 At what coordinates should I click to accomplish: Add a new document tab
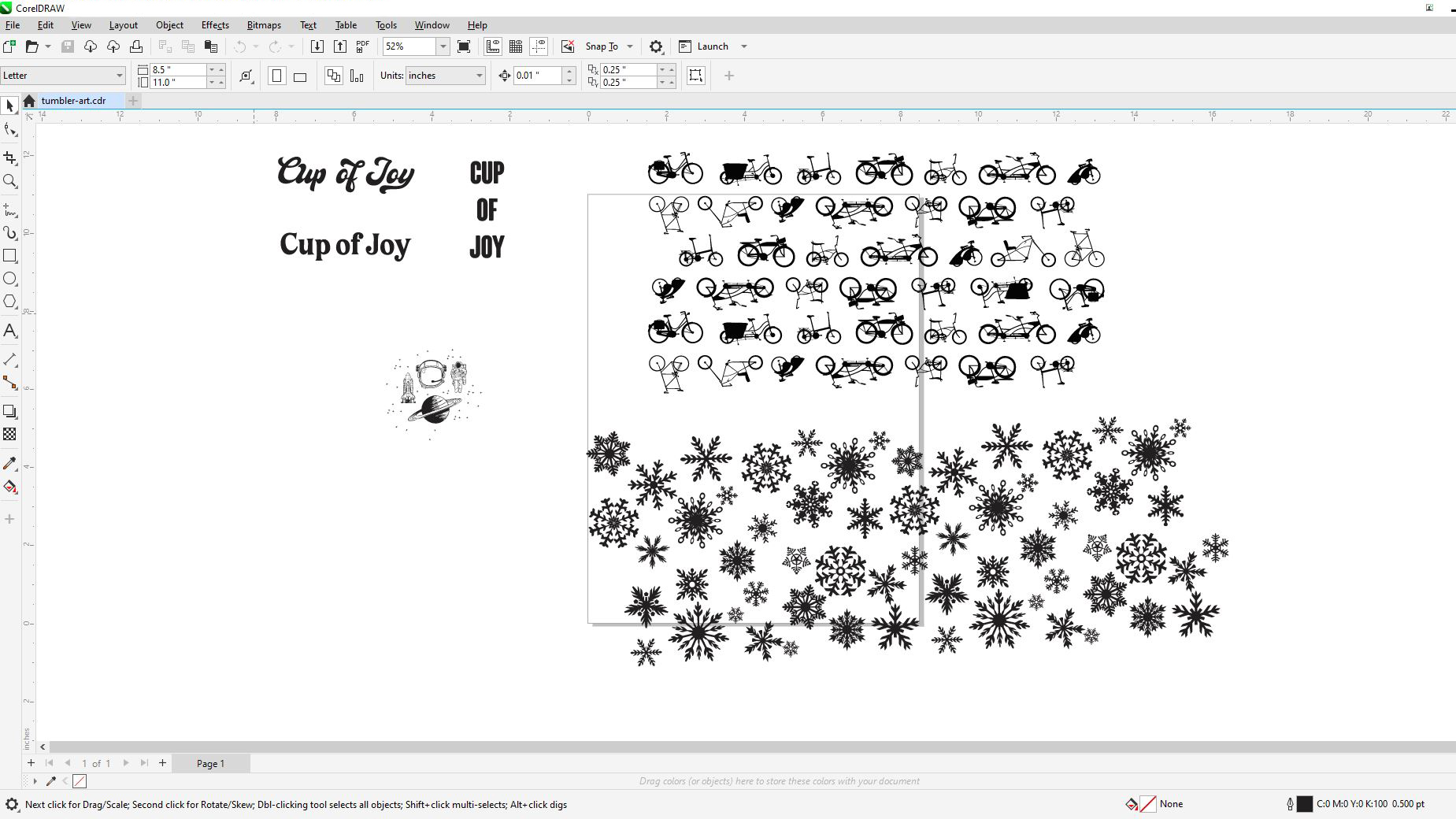coord(133,101)
